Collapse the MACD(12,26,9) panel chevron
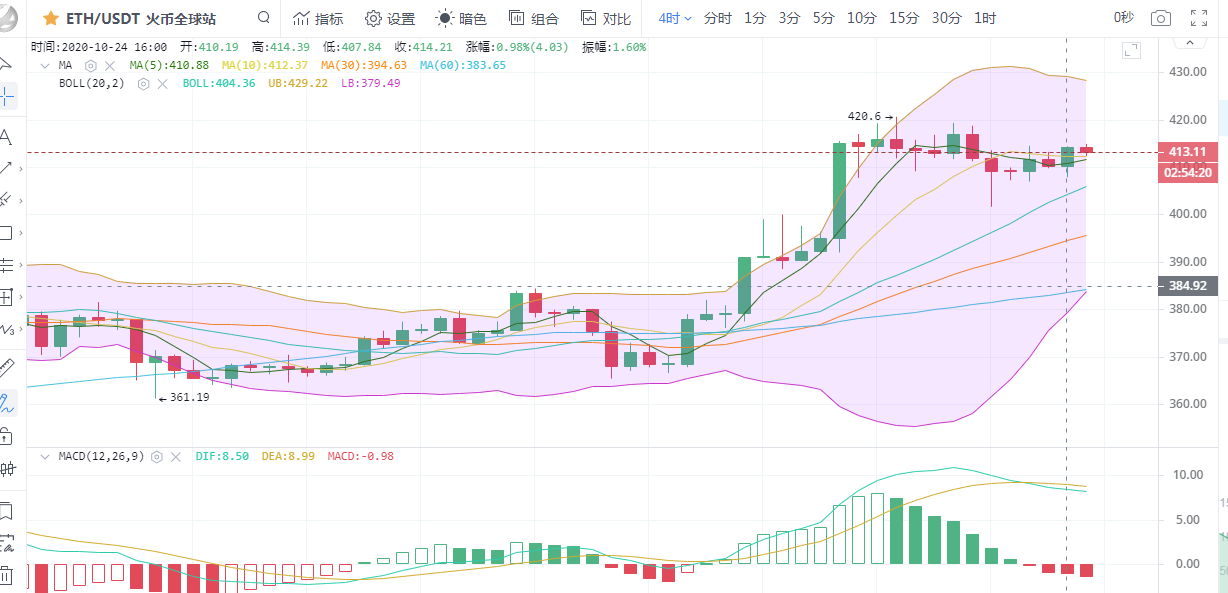 click(44, 456)
